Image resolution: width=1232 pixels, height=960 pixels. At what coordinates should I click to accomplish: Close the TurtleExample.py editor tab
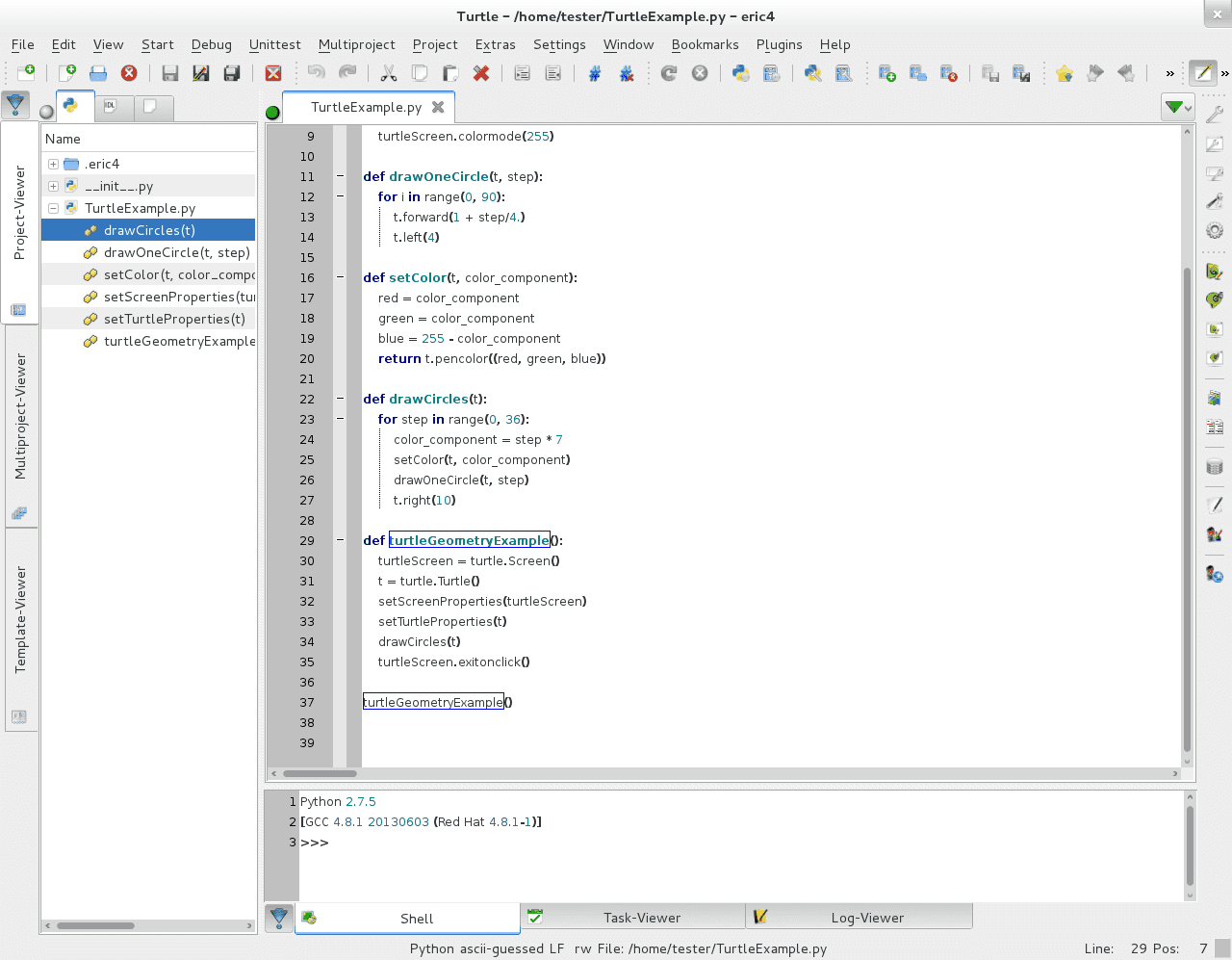pyautogui.click(x=438, y=107)
